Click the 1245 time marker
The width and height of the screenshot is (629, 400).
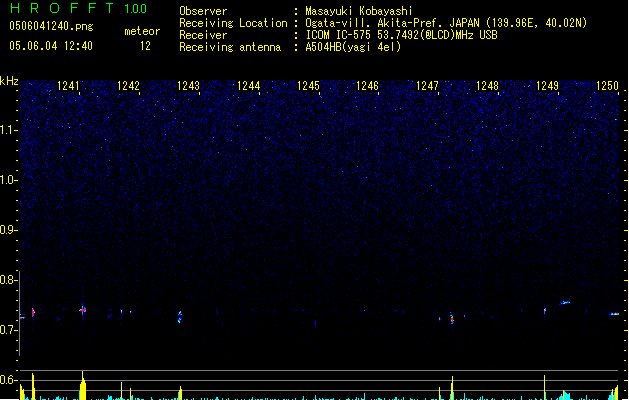308,86
